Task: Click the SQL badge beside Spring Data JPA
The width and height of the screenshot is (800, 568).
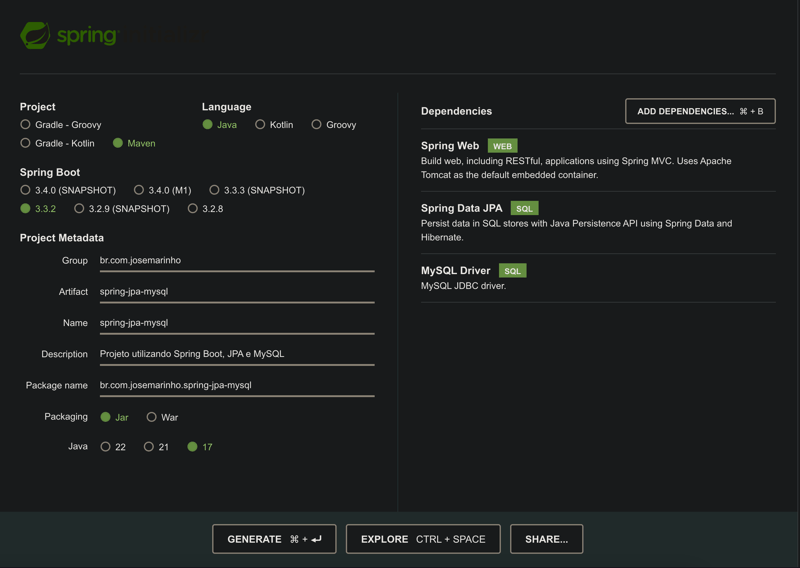Action: pos(524,208)
